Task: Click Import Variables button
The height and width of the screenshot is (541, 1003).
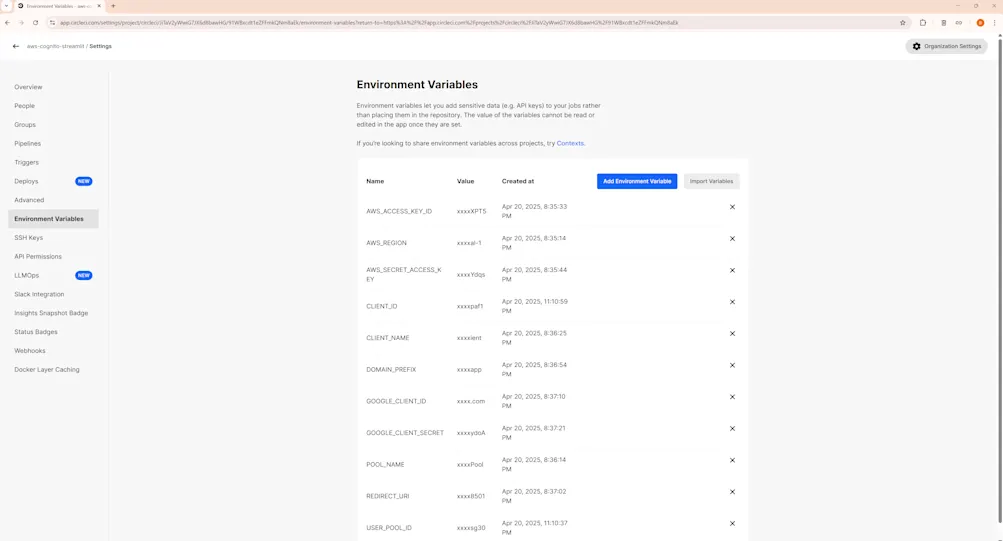Action: [711, 181]
